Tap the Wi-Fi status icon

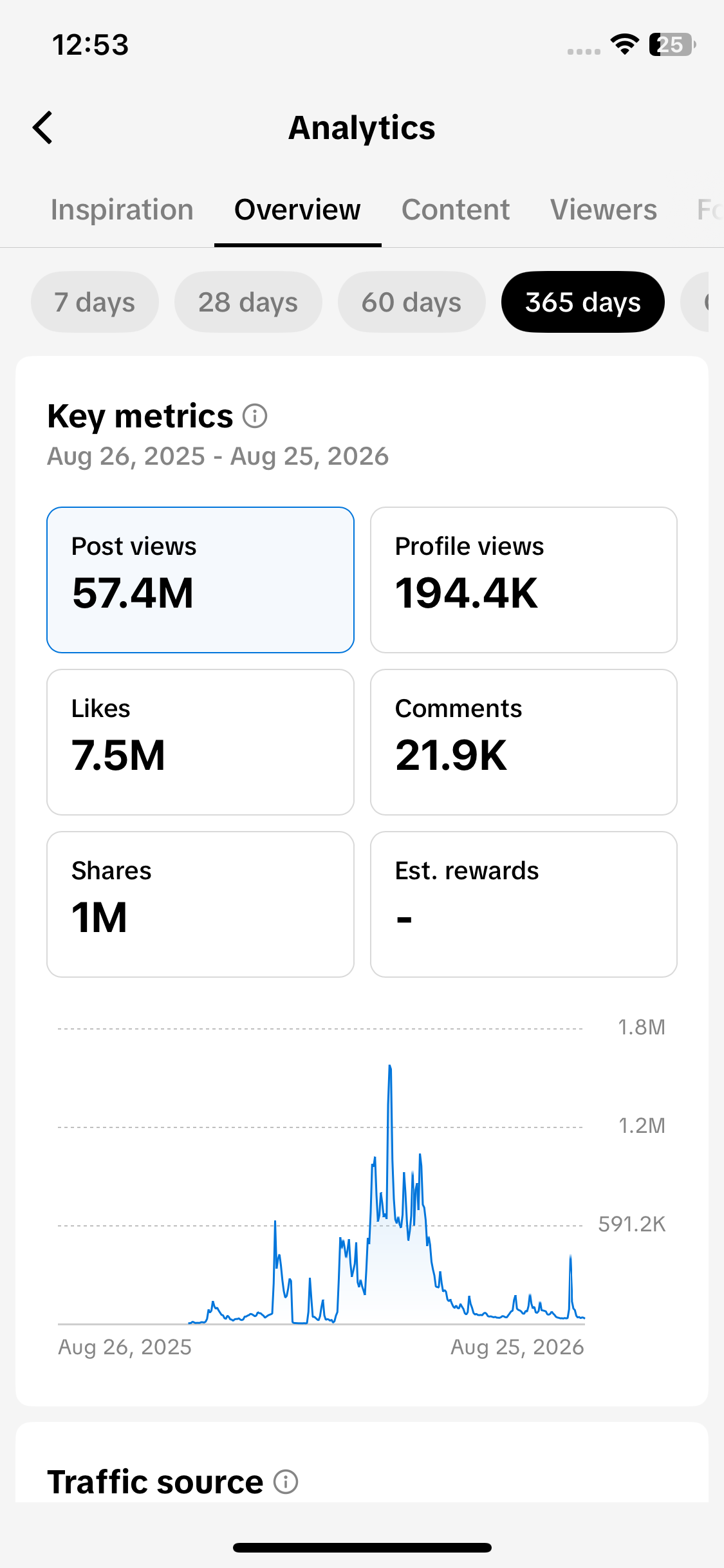[624, 44]
